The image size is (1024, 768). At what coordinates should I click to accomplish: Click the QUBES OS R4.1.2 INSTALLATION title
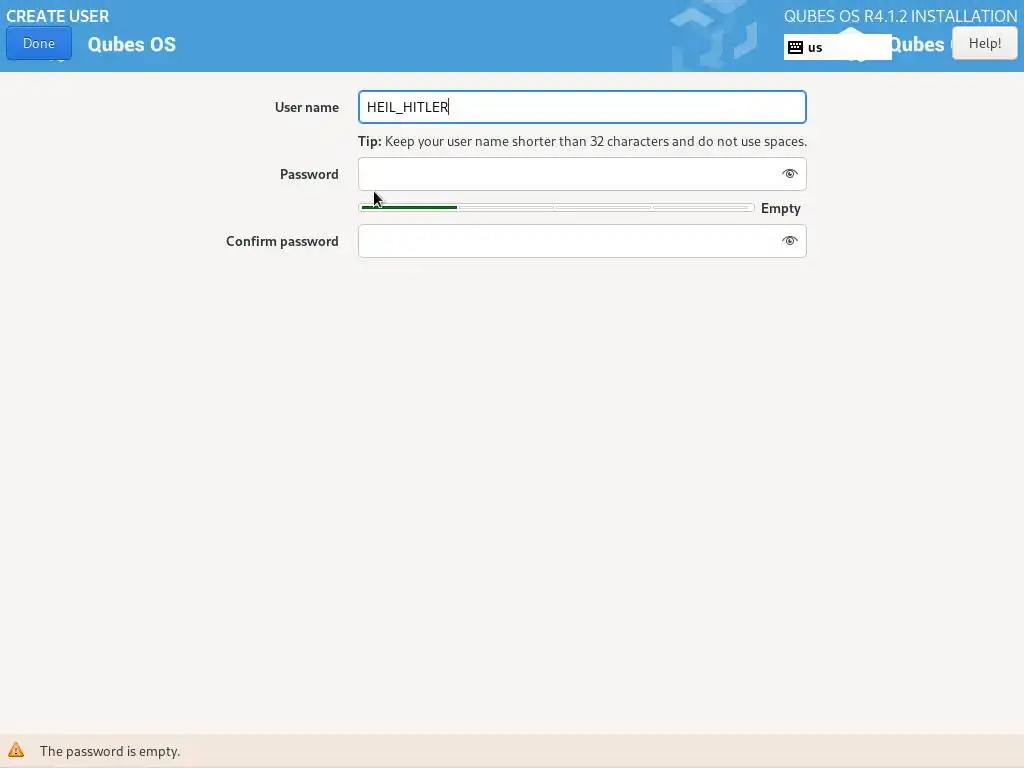point(901,16)
